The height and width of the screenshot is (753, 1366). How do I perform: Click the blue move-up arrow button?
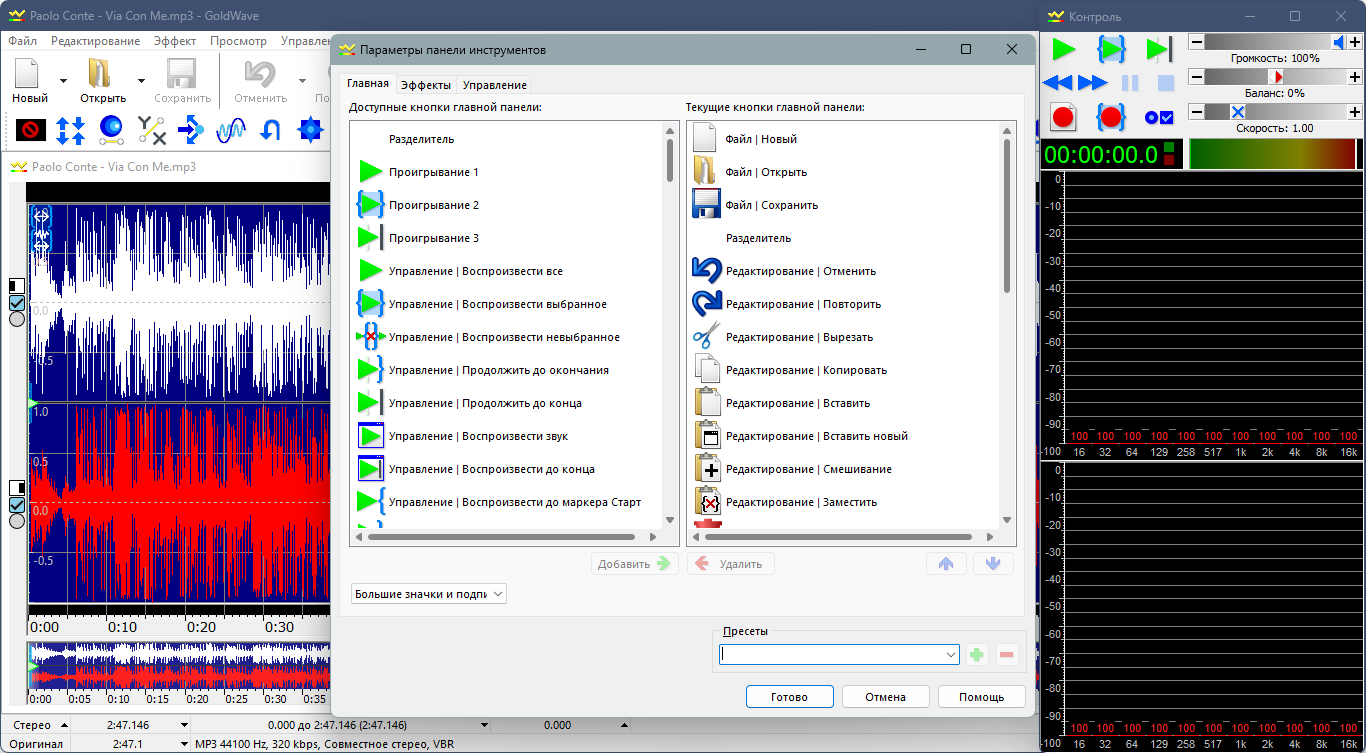[946, 564]
